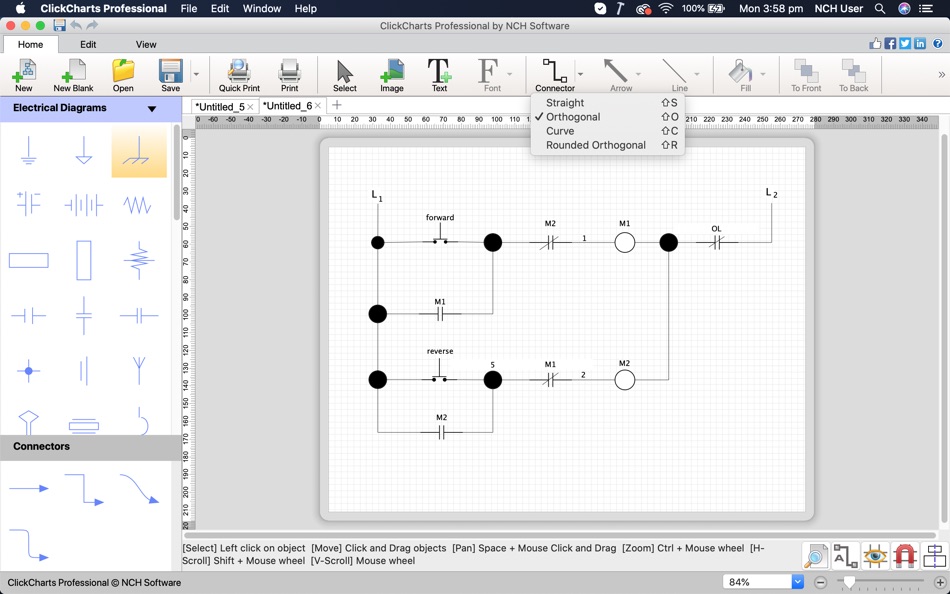The height and width of the screenshot is (594, 950).
Task: Choose Rounded Orthogonal connector style
Action: pyautogui.click(x=607, y=145)
